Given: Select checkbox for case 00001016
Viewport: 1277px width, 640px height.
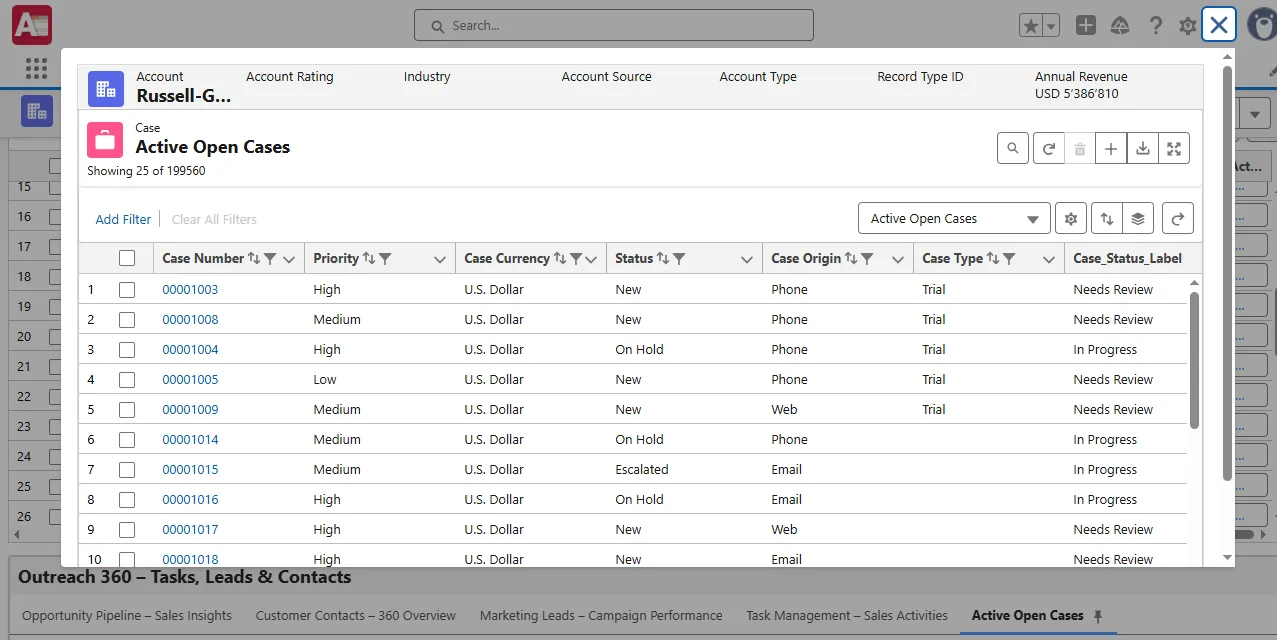Looking at the screenshot, I should tap(127, 500).
